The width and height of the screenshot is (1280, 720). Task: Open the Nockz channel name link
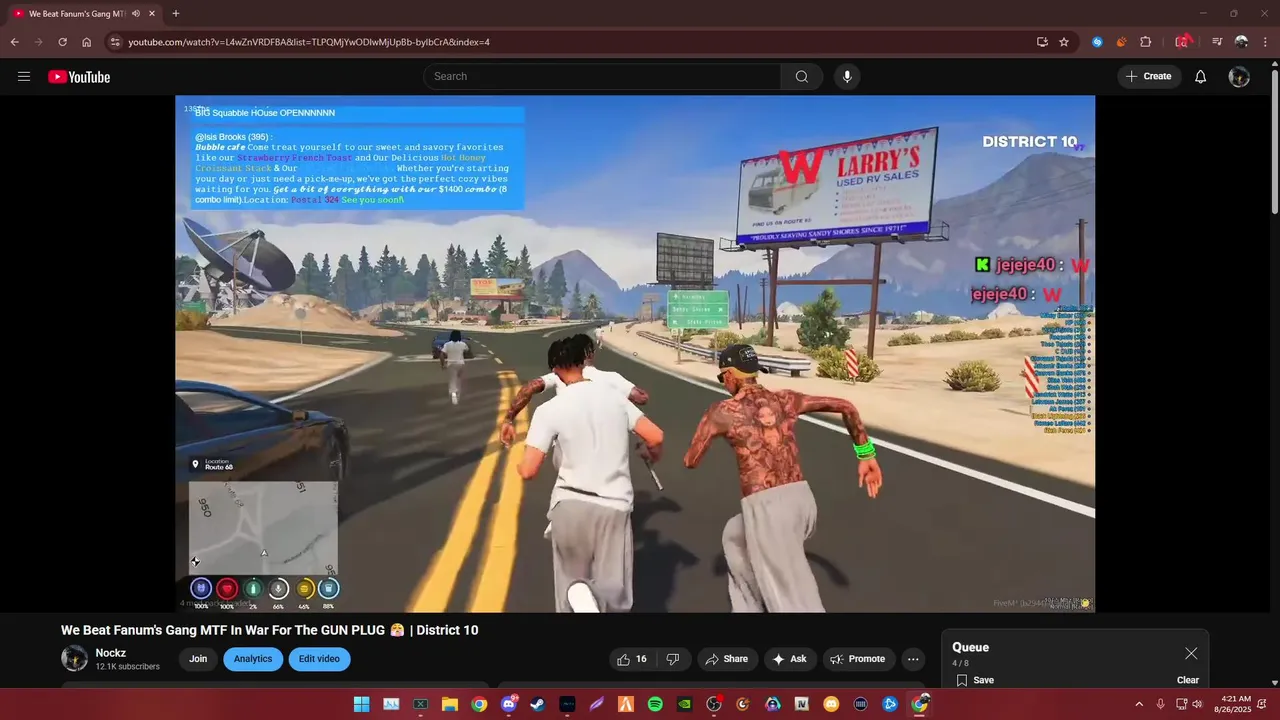(x=111, y=653)
